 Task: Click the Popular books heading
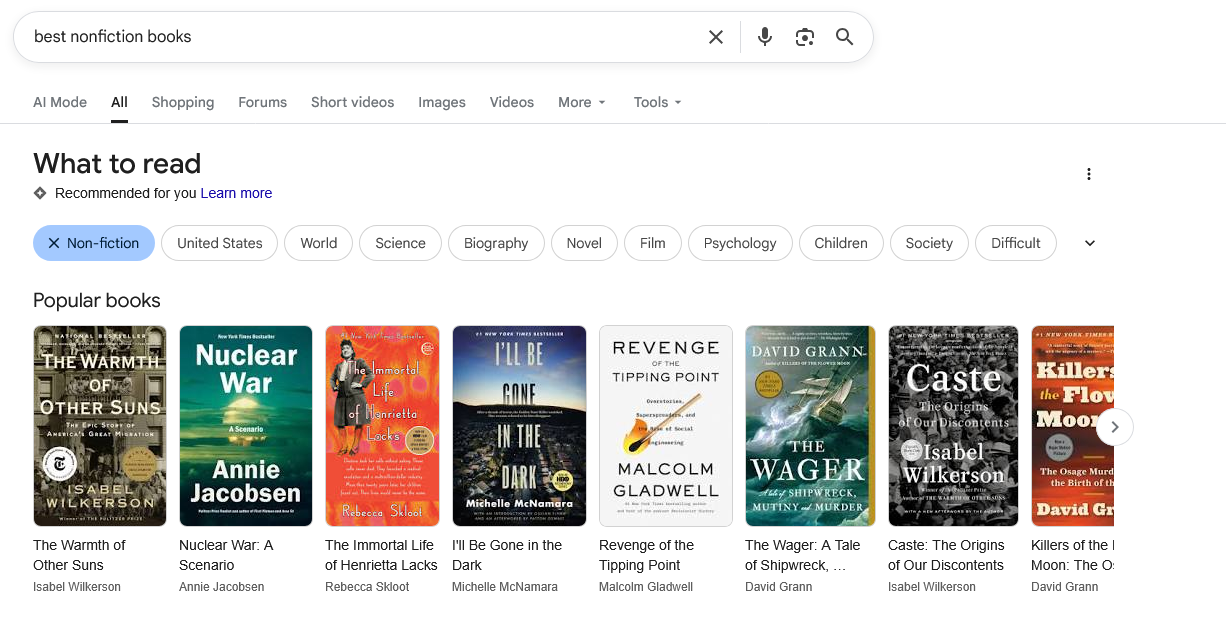click(x=97, y=301)
